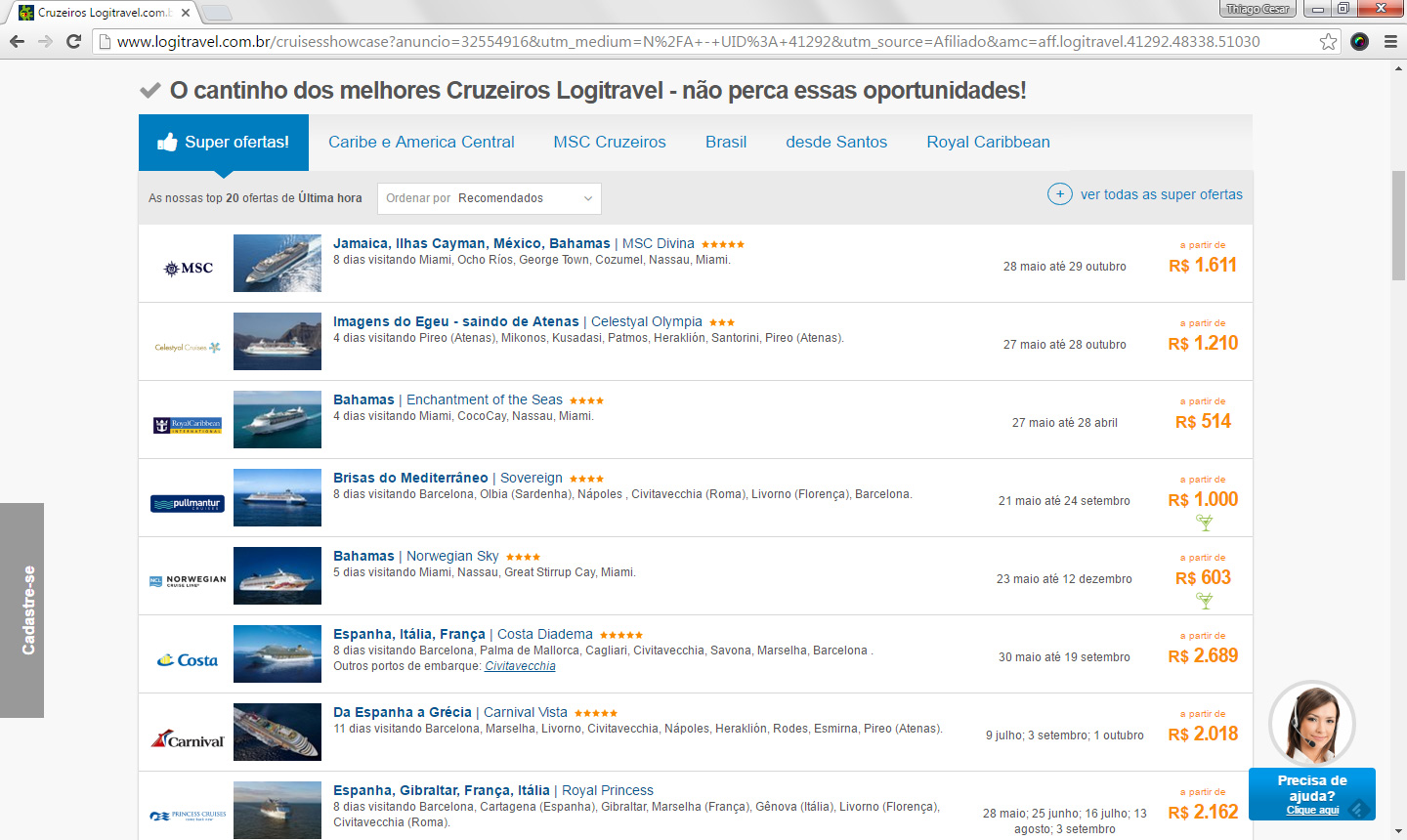The image size is (1407, 840).
Task: Click the browser forward arrow
Action: tap(45, 41)
